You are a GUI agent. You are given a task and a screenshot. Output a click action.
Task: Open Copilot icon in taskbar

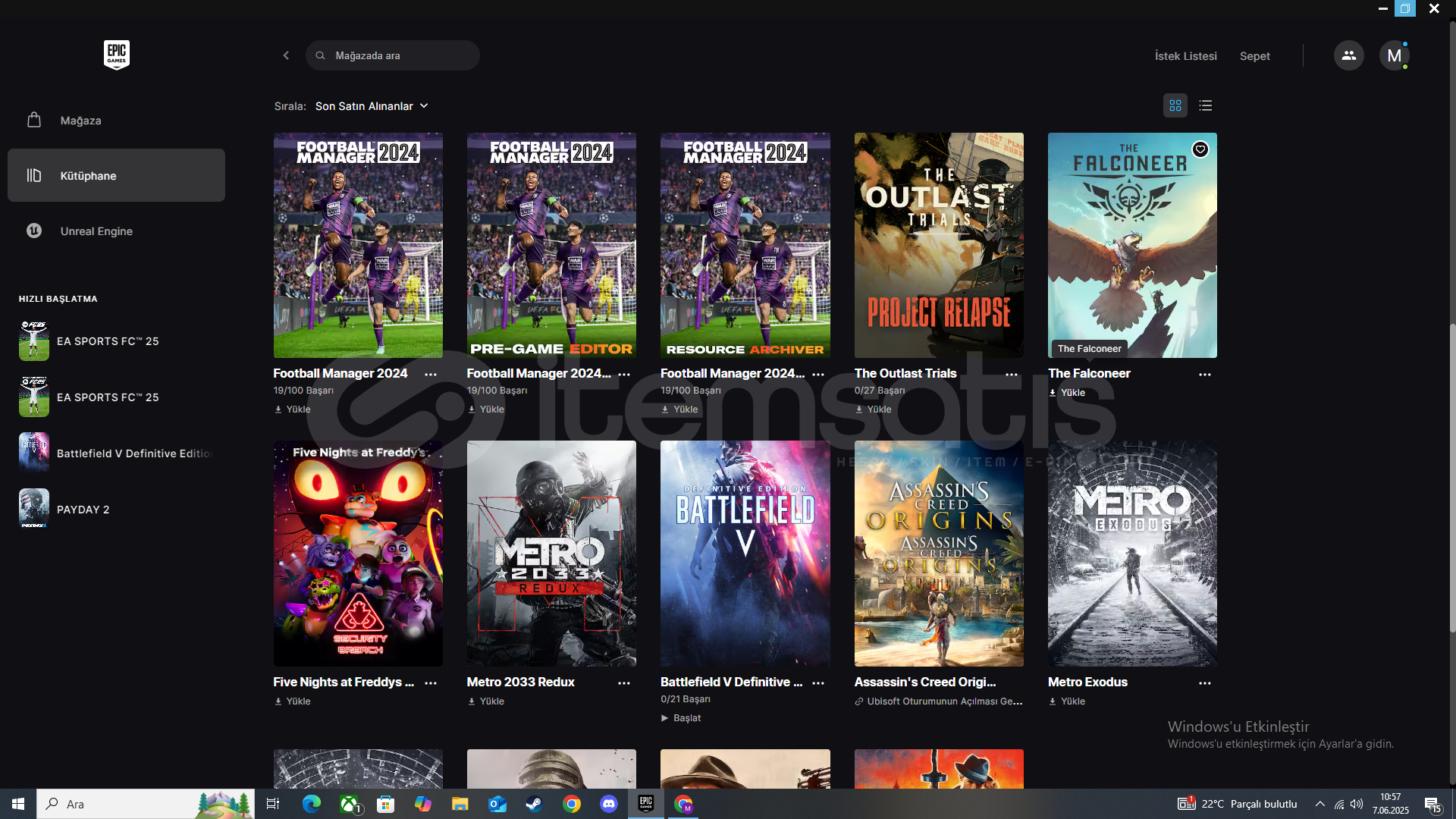[423, 804]
